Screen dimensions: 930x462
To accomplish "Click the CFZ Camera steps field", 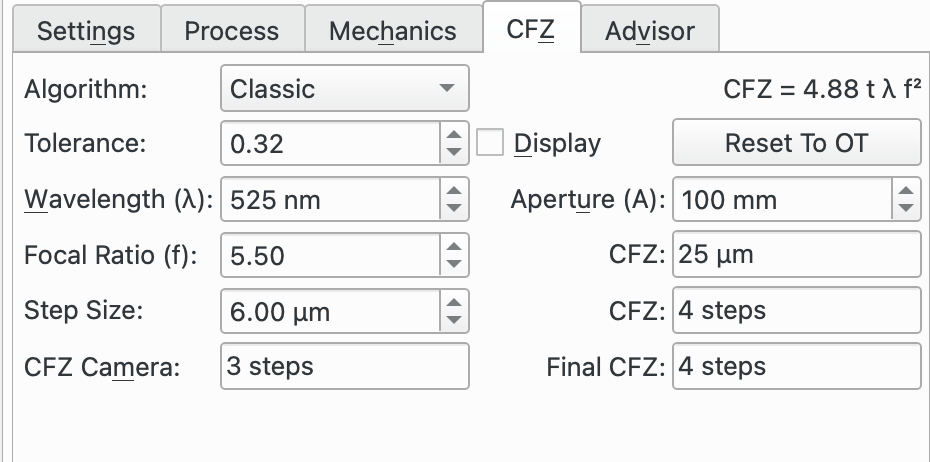I will click(x=343, y=367).
